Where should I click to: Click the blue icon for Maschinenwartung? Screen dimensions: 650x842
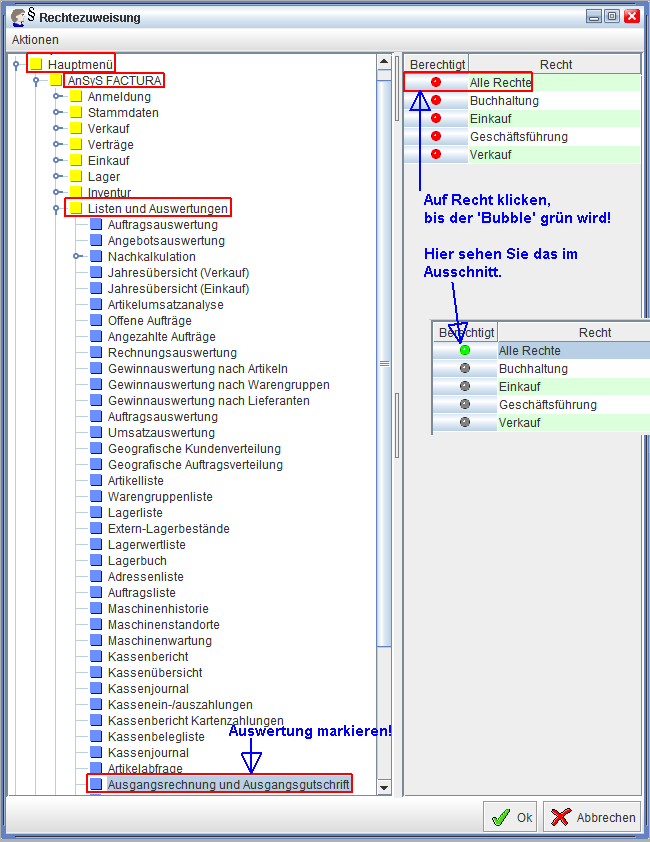[96, 641]
